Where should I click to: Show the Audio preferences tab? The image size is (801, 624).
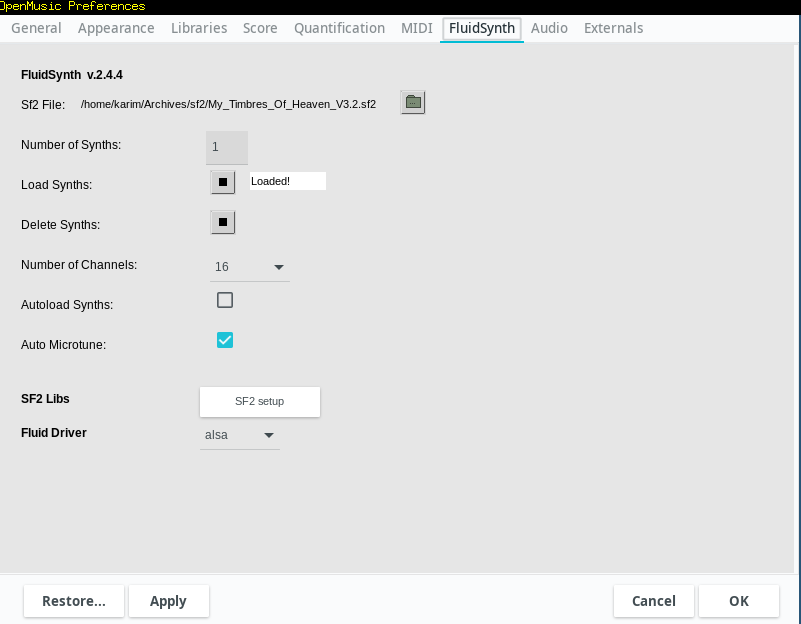(x=549, y=28)
